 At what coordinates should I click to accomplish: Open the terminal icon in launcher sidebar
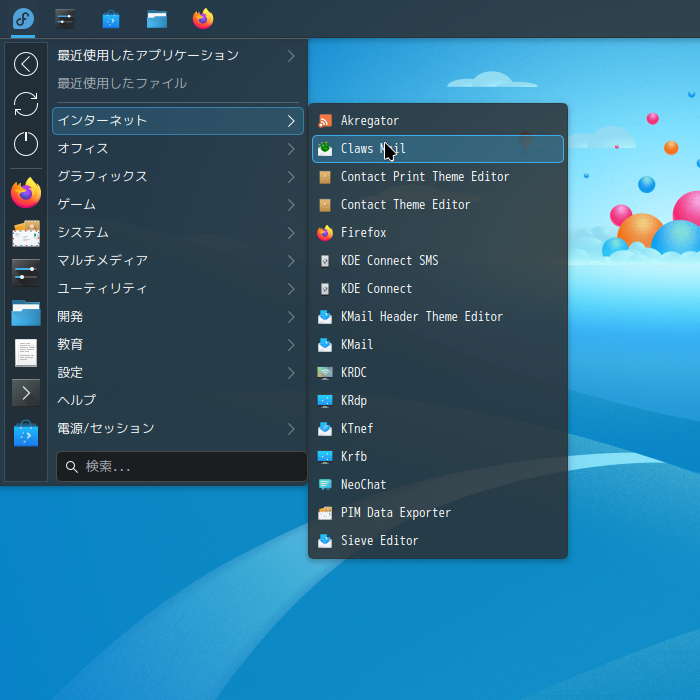click(x=26, y=392)
